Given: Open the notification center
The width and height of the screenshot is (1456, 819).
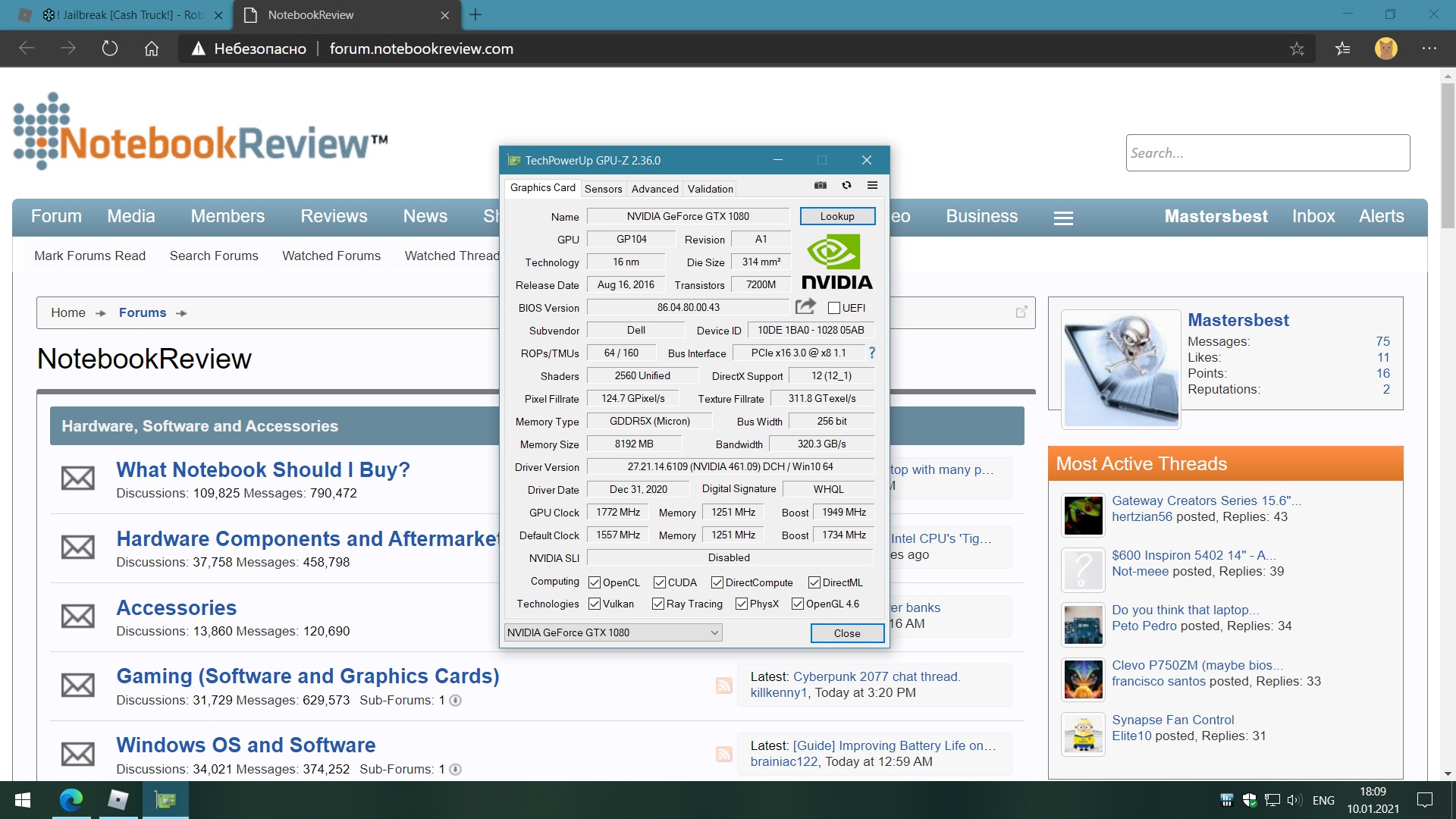Looking at the screenshot, I should coord(1424,800).
